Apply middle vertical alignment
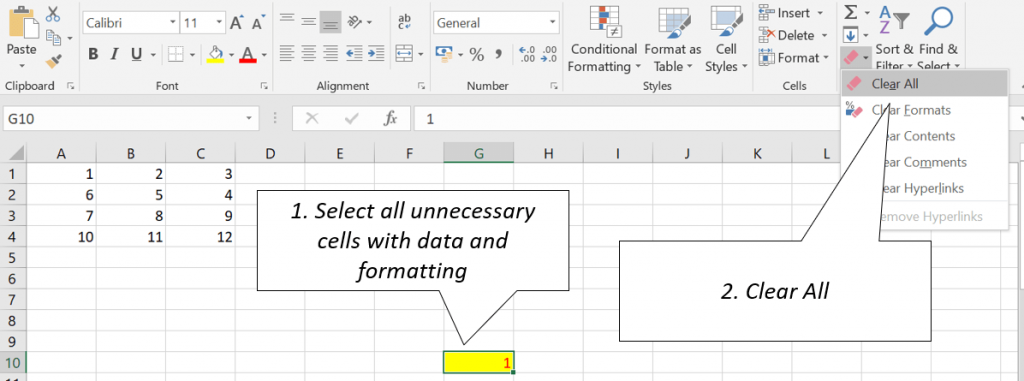This screenshot has height=381, width=1024. tap(308, 22)
